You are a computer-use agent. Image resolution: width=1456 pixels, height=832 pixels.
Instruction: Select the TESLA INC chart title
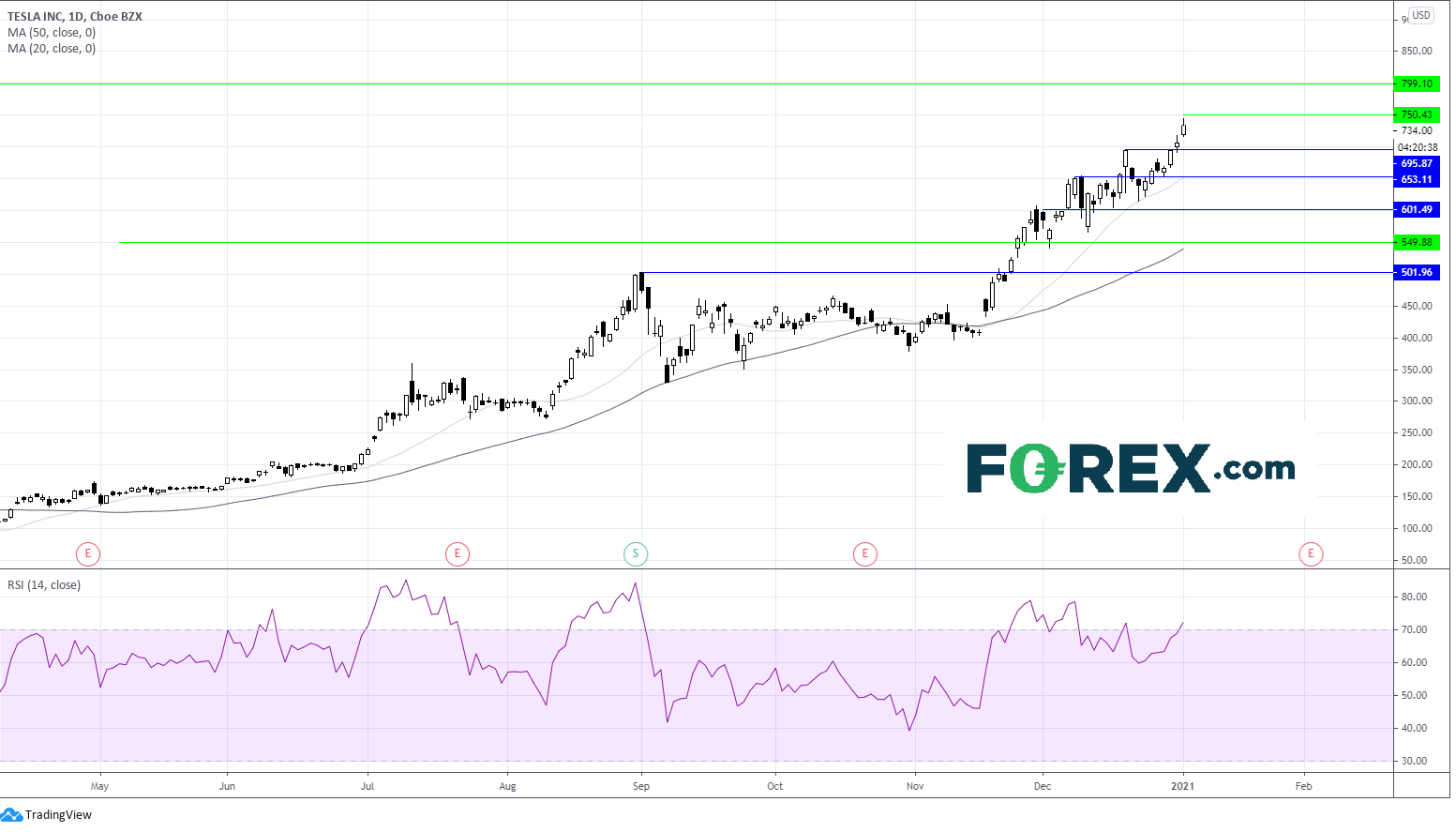point(75,17)
